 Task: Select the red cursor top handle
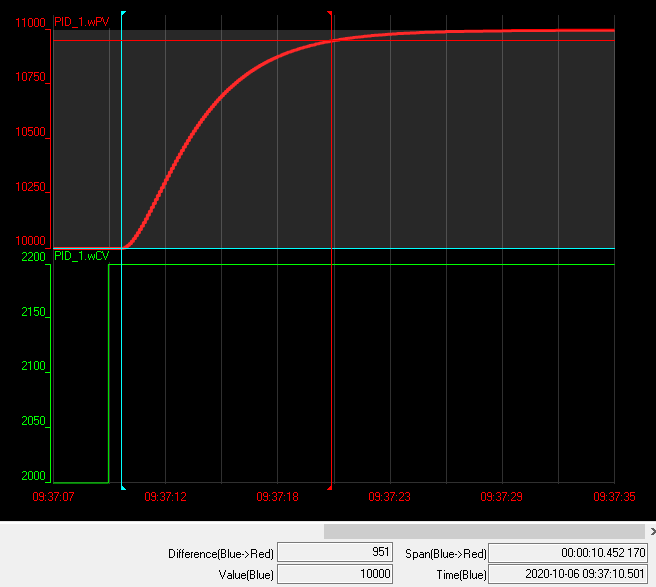coord(330,14)
